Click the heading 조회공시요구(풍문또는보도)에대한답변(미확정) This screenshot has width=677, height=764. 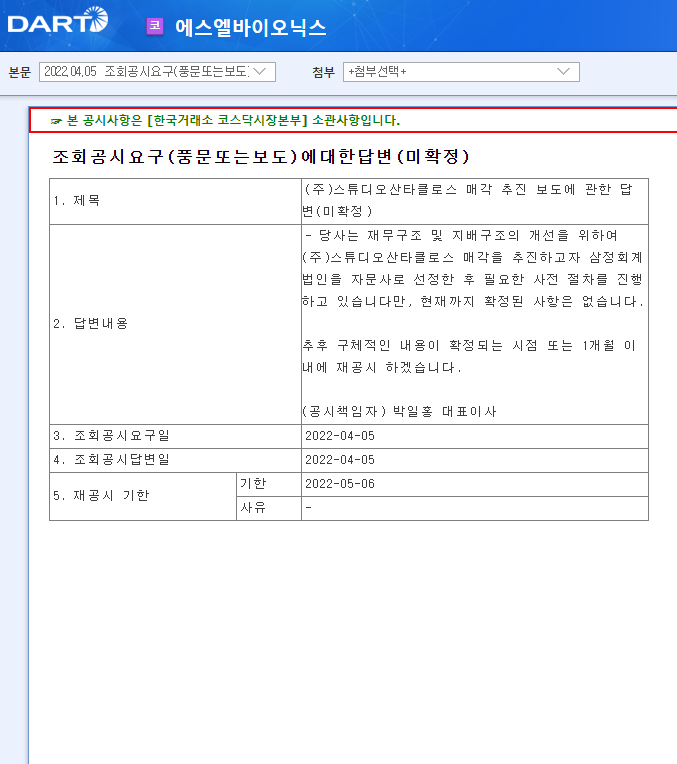click(x=261, y=156)
